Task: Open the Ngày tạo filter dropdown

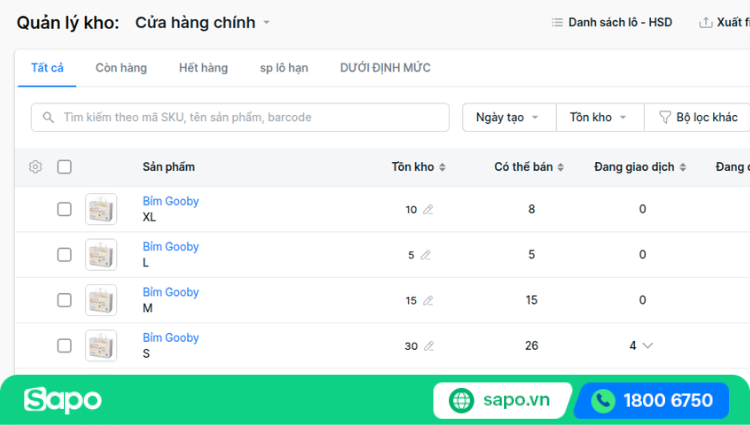Action: point(509,117)
